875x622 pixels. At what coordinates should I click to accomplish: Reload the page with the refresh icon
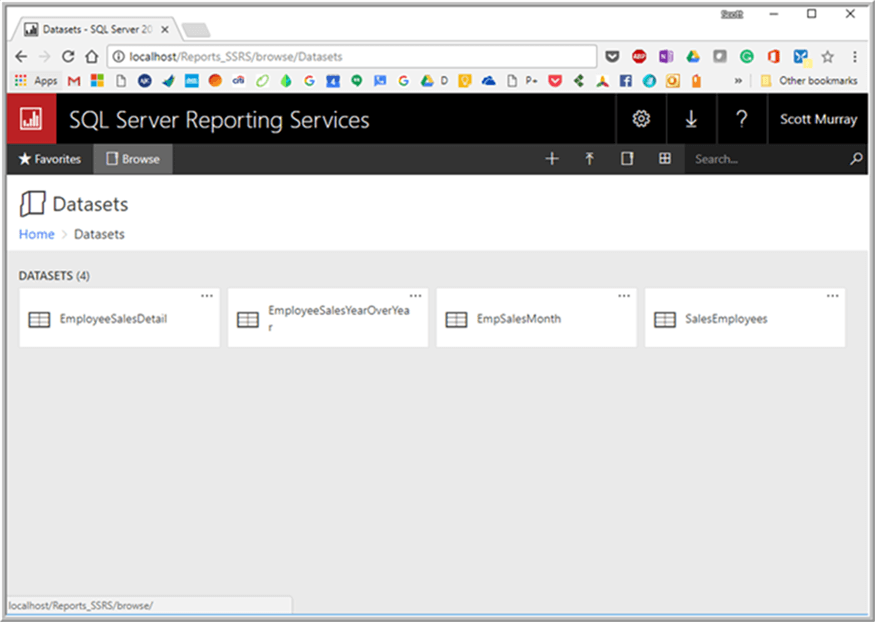(68, 56)
